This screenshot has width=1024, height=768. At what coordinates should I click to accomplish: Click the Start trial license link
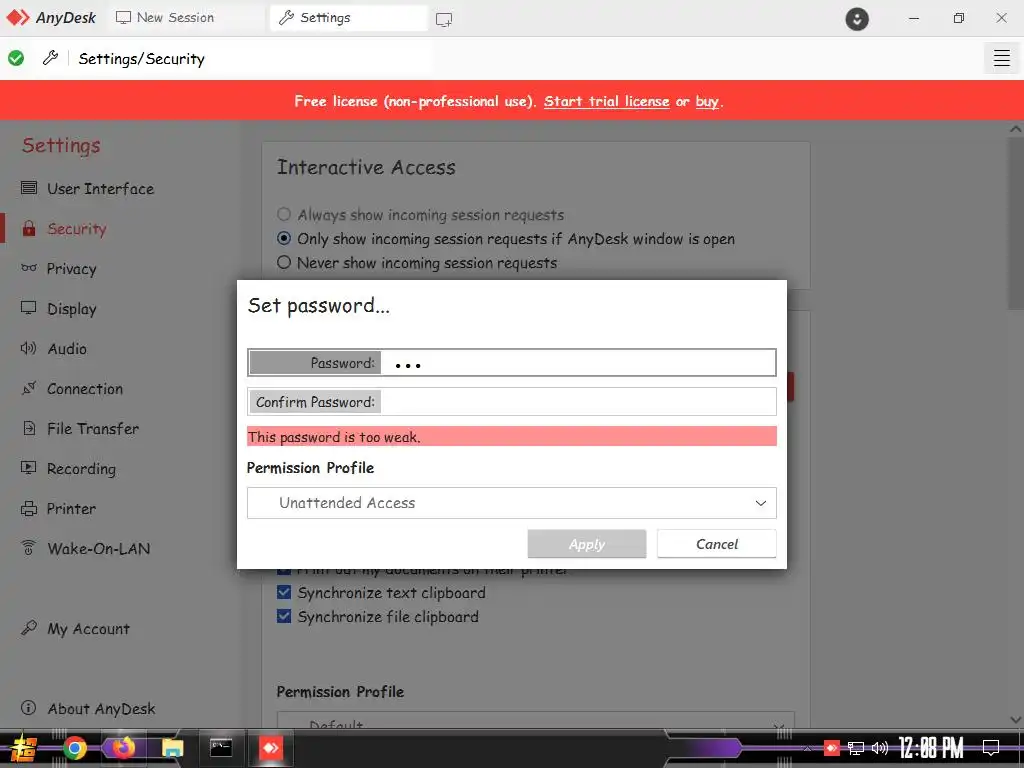[x=606, y=101]
